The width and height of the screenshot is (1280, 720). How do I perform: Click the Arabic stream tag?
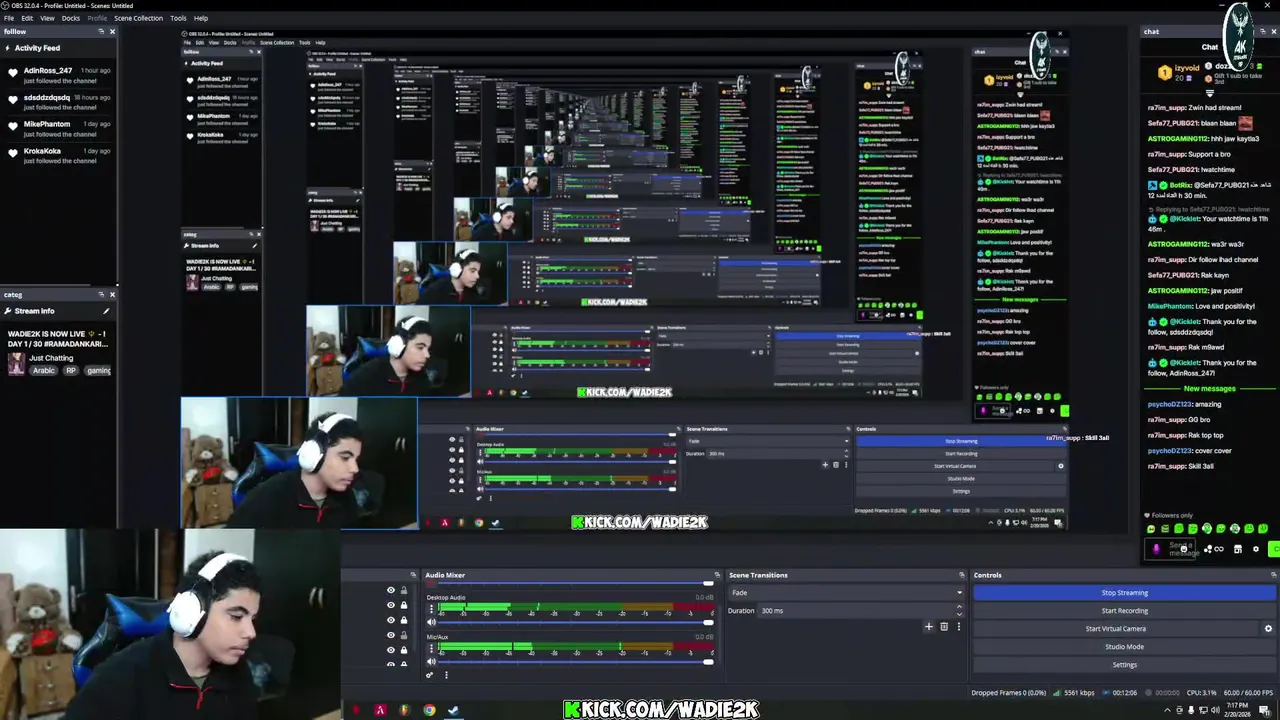point(44,371)
